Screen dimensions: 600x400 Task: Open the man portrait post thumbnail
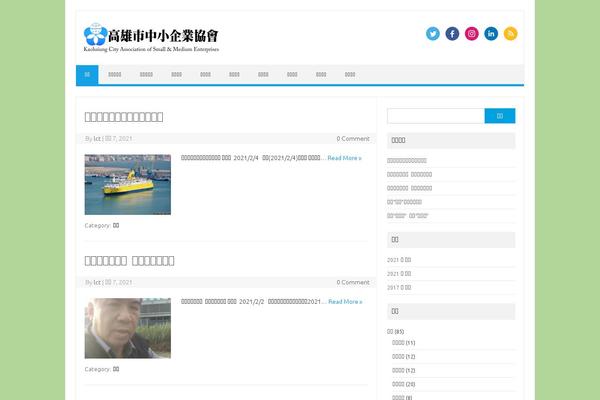128,328
